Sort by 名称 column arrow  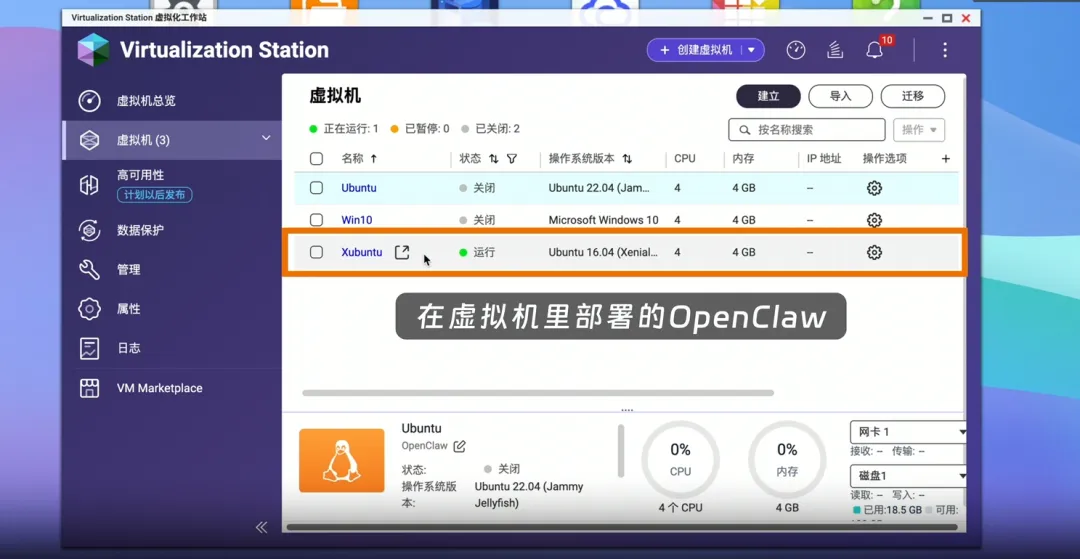pos(374,158)
